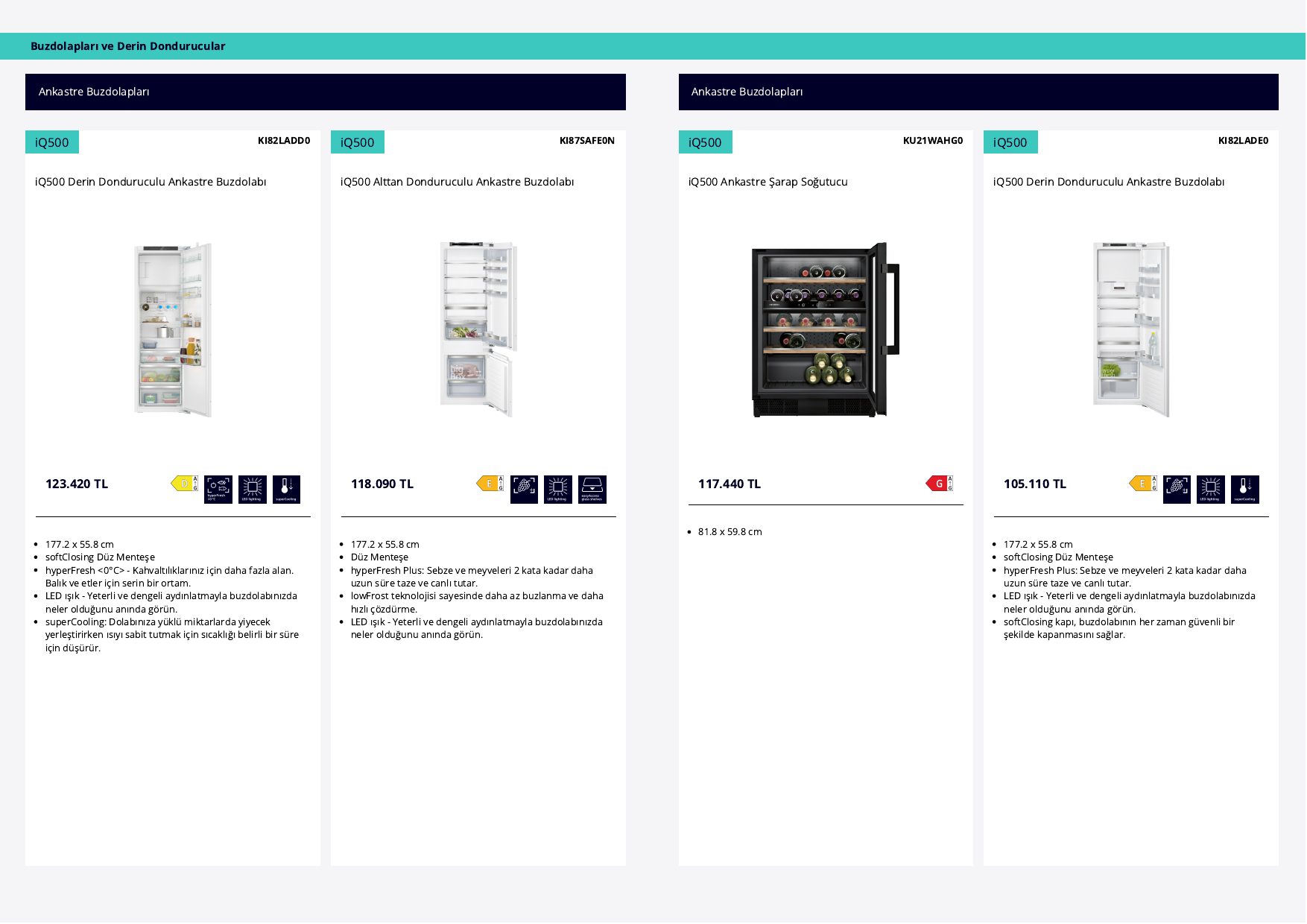Click the iQ500 badge on the KI82LADE0 card
Viewport: 1307px width, 924px height.
pyautogui.click(x=1010, y=142)
